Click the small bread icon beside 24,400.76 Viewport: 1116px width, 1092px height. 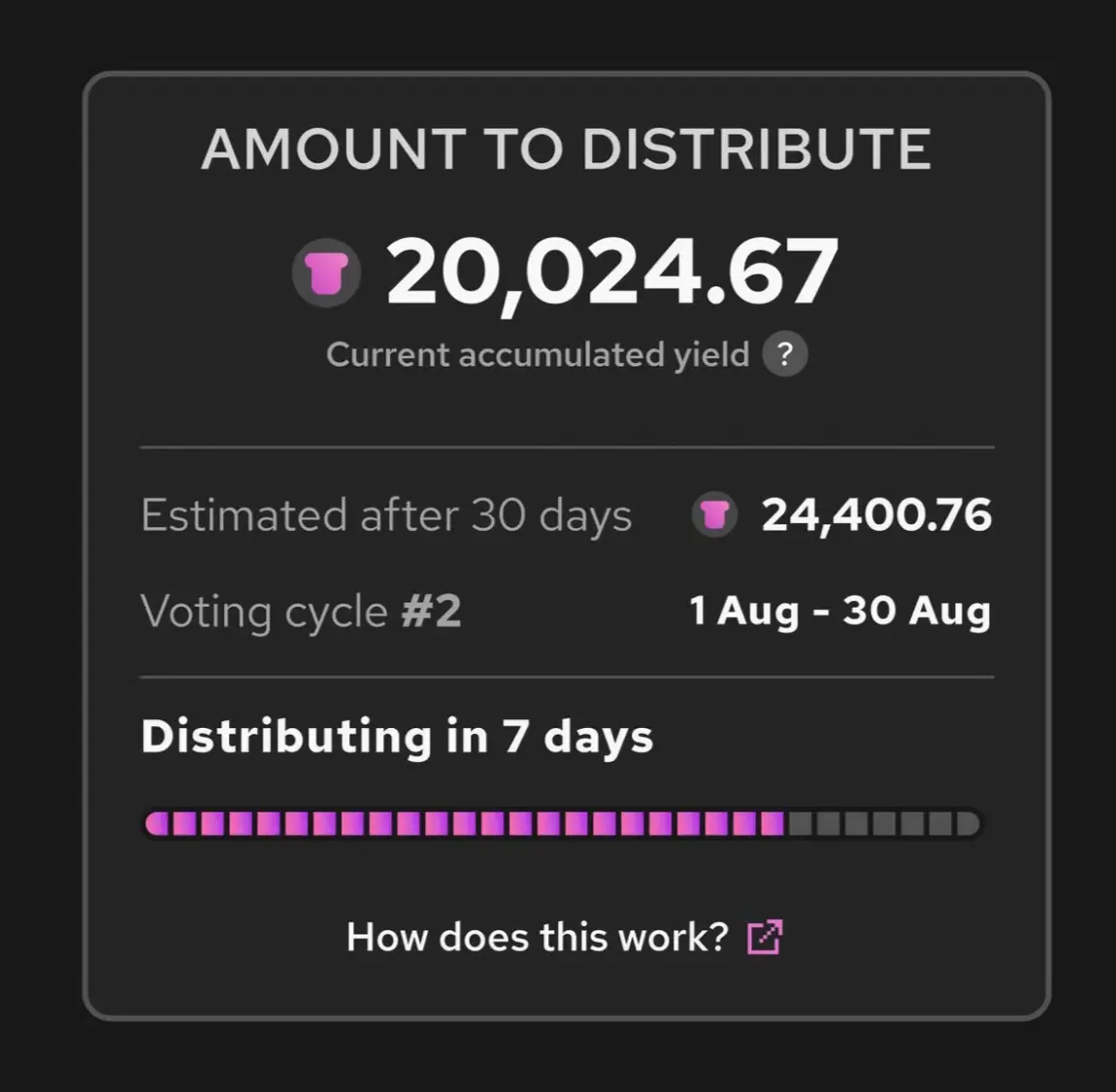pyautogui.click(x=714, y=514)
